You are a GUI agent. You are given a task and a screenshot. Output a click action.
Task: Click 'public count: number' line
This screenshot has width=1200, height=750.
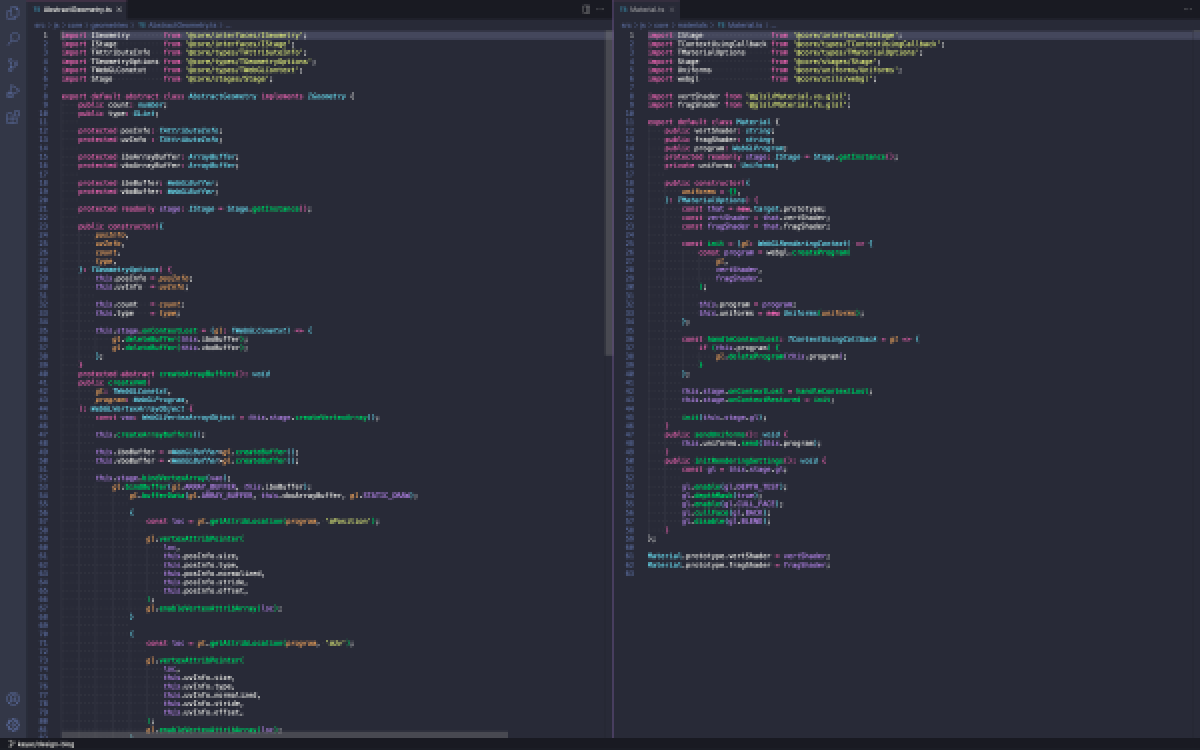point(122,103)
